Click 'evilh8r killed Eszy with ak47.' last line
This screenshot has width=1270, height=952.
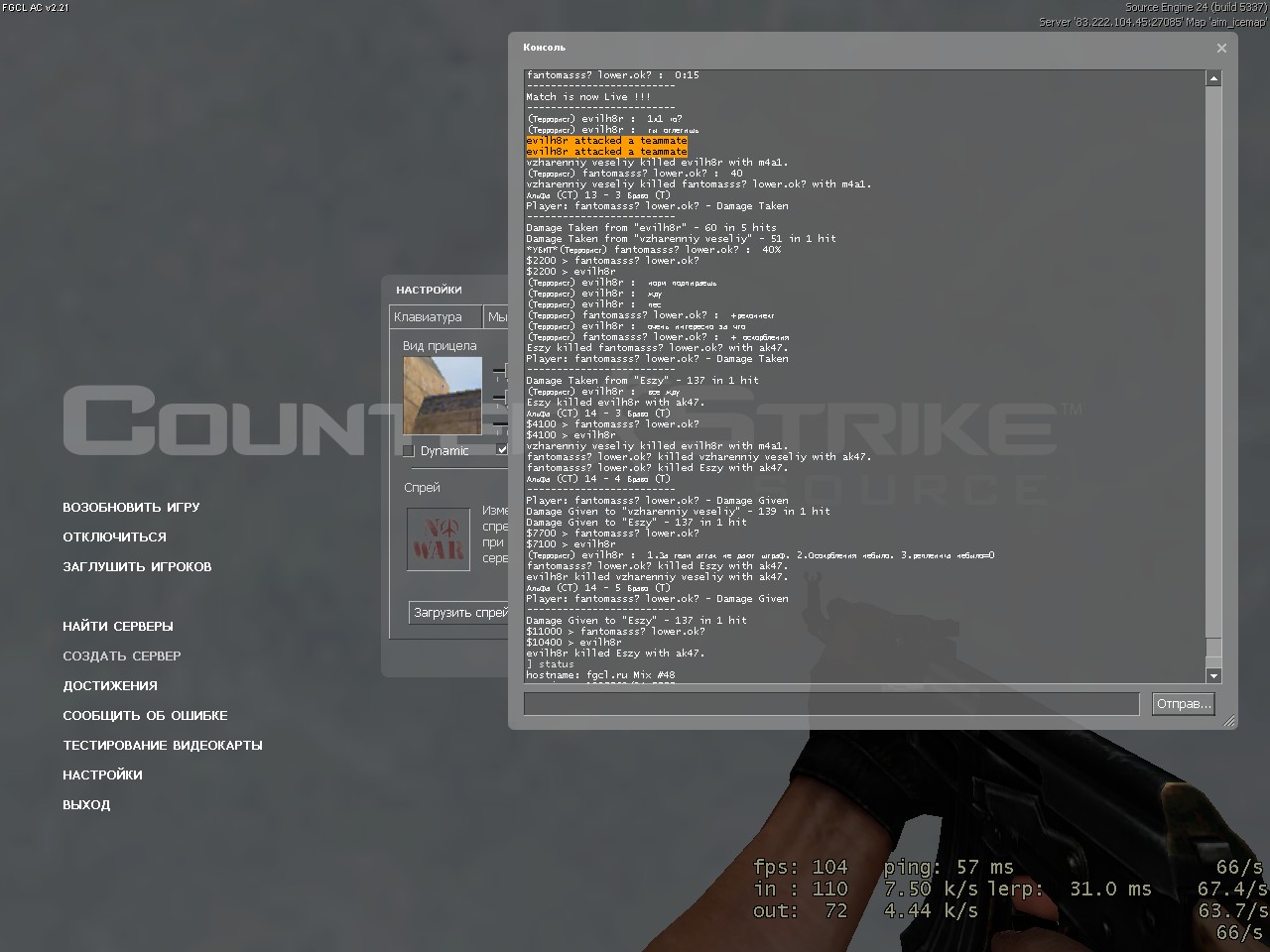[x=615, y=654]
